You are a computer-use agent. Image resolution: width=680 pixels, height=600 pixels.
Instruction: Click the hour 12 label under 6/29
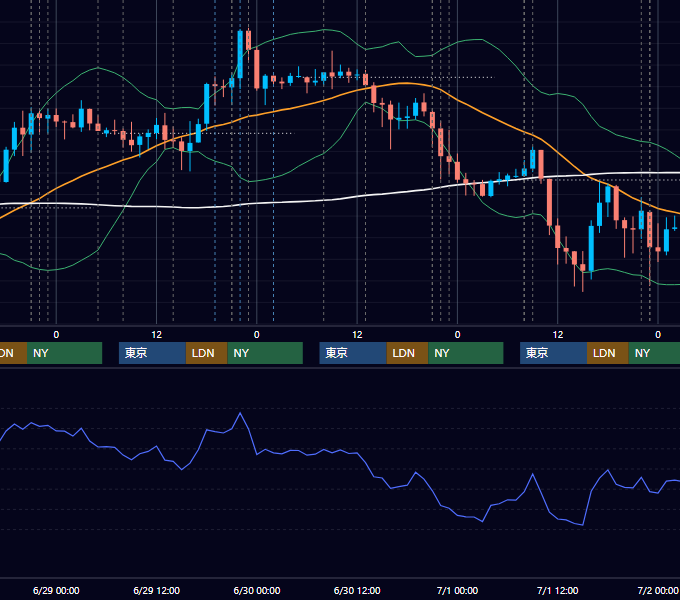pos(157,335)
